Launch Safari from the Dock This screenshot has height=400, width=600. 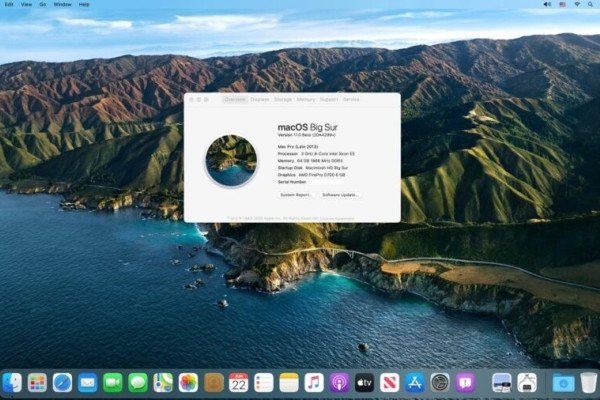click(x=62, y=383)
